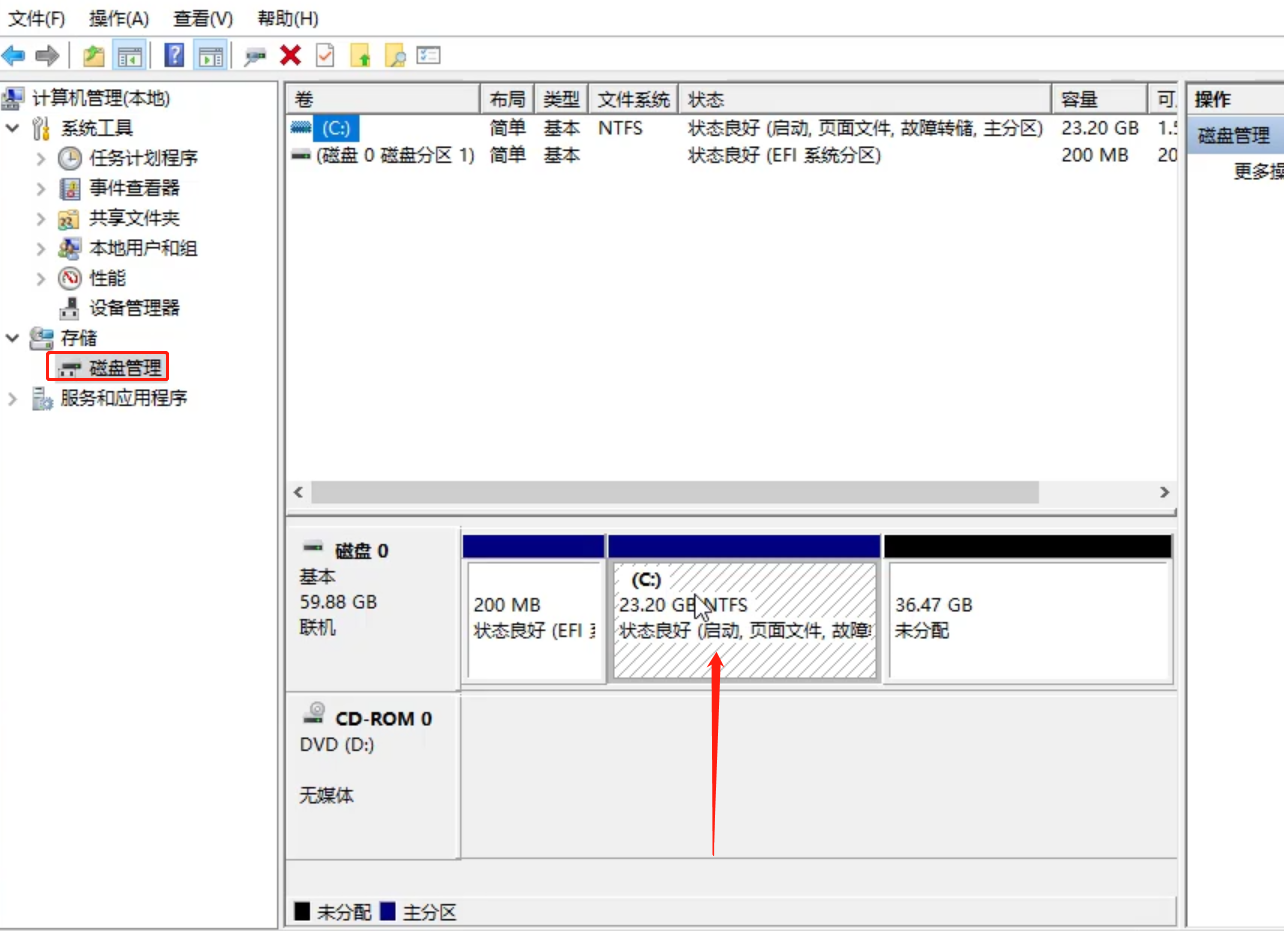Click the Event Viewer icon
This screenshot has height=931, width=1284.
click(x=70, y=188)
